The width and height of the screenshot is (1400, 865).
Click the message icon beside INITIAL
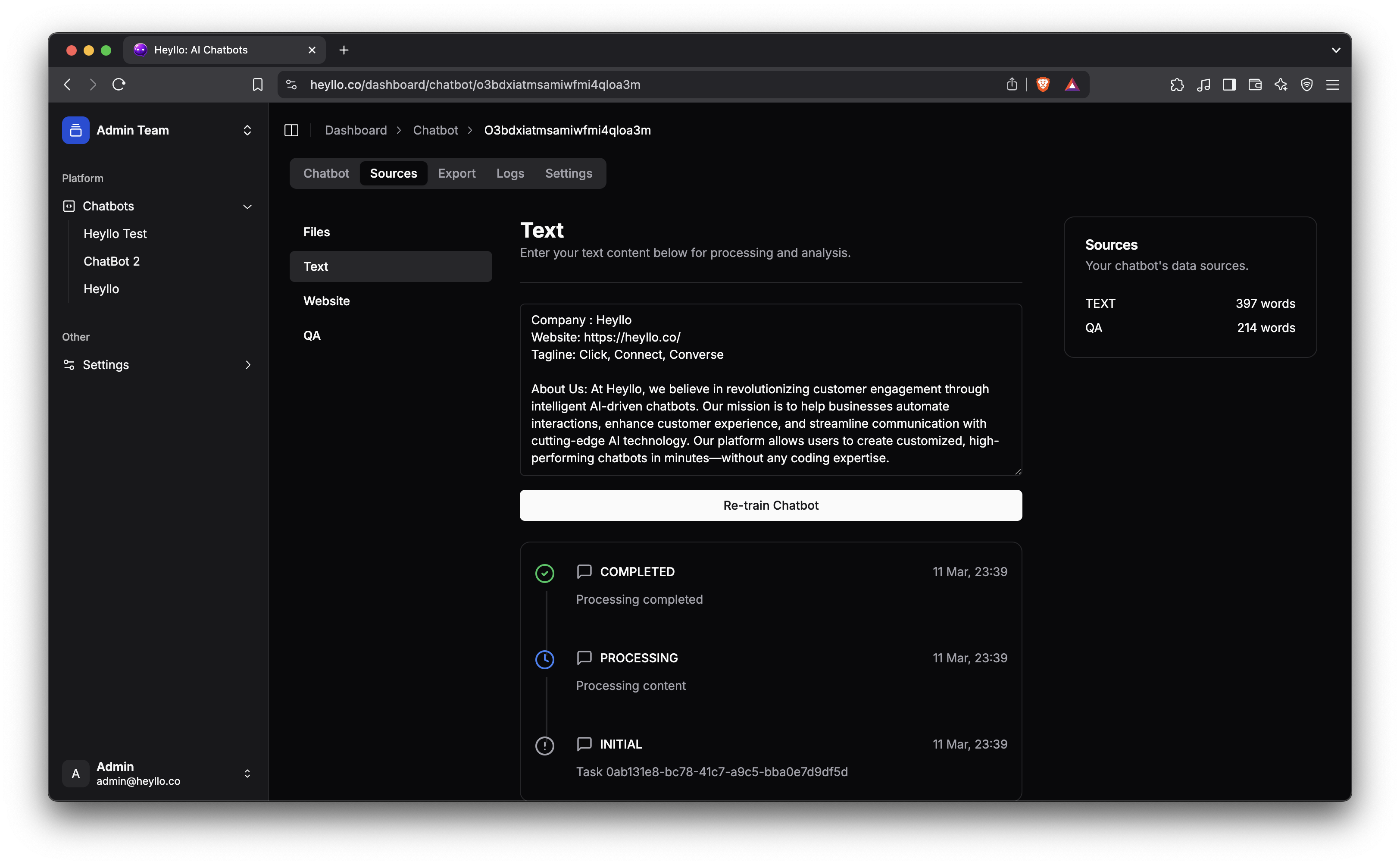pos(584,744)
